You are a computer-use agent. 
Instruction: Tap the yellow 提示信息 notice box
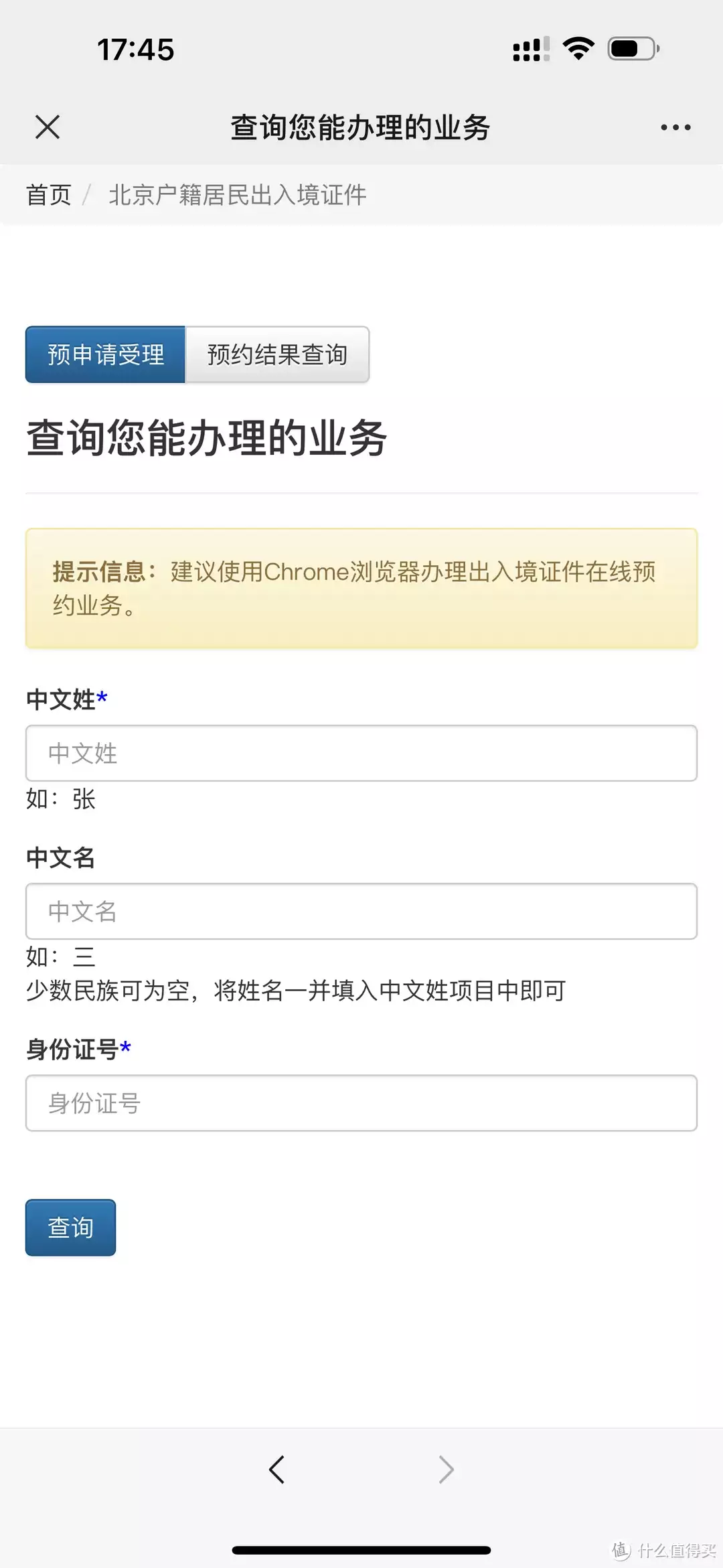pyautogui.click(x=361, y=587)
